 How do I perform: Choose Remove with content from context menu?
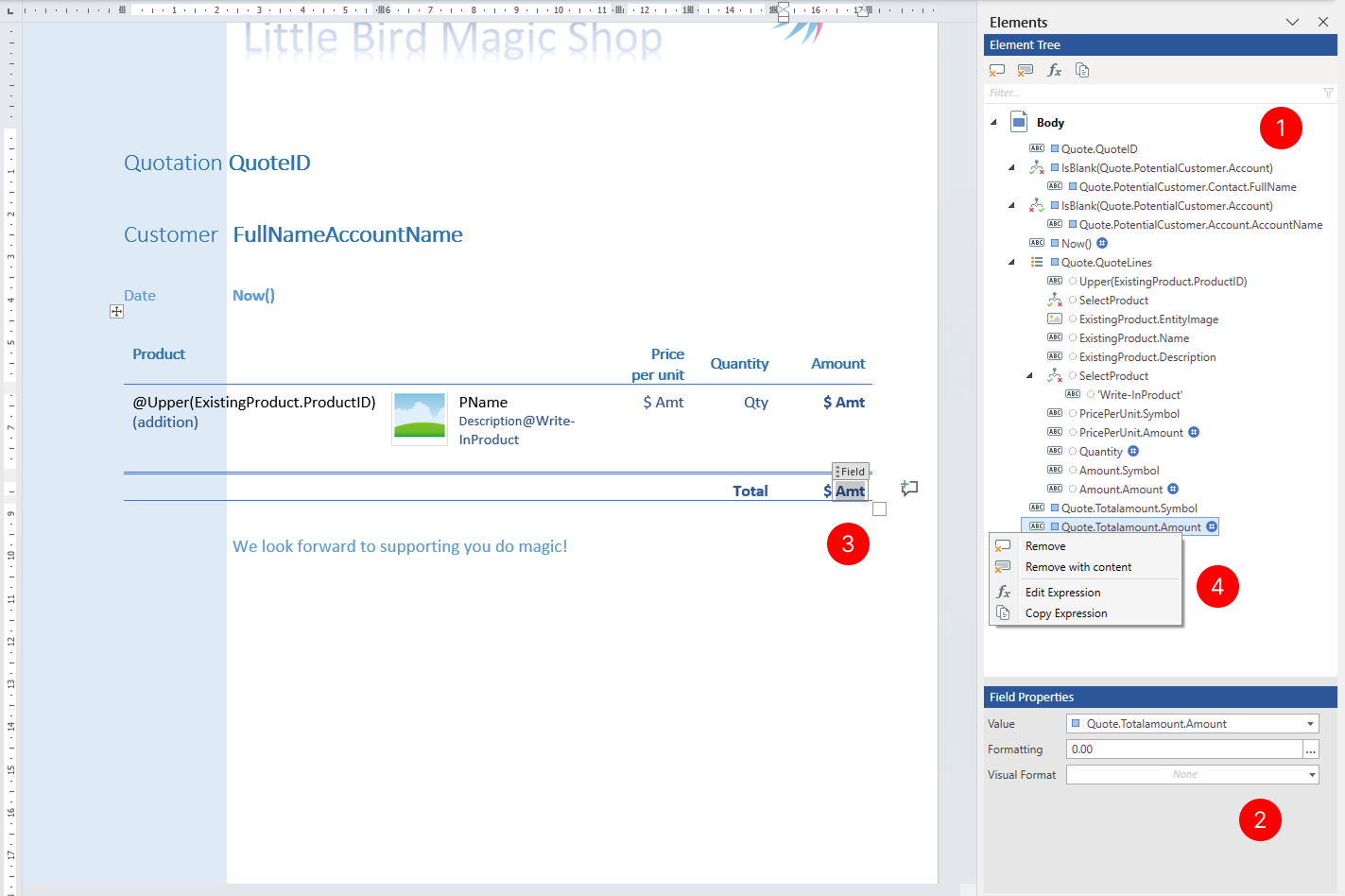[1085, 567]
